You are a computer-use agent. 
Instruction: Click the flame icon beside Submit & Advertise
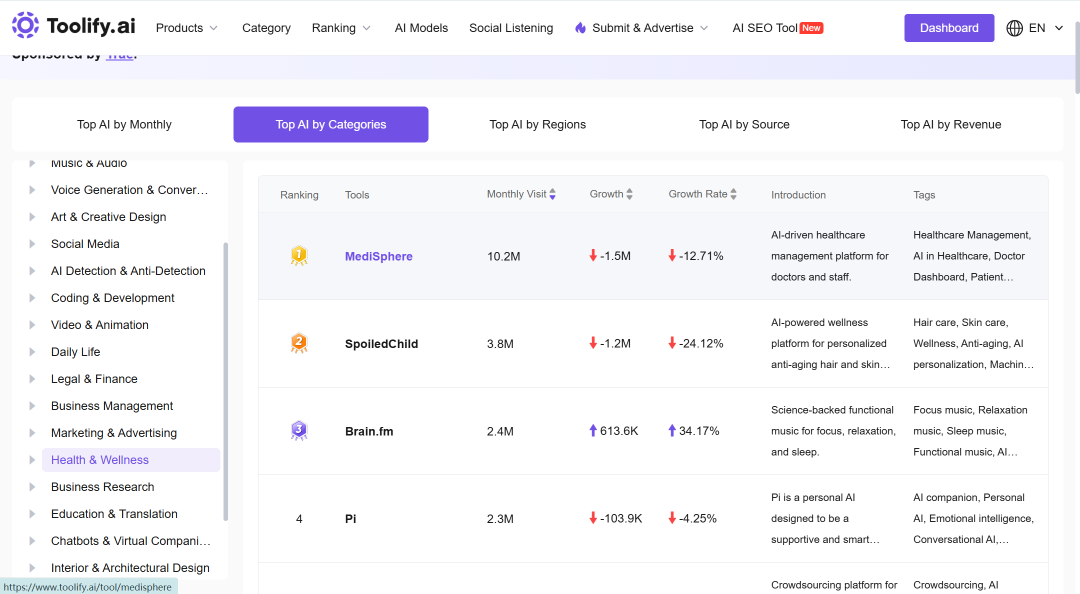click(x=581, y=28)
